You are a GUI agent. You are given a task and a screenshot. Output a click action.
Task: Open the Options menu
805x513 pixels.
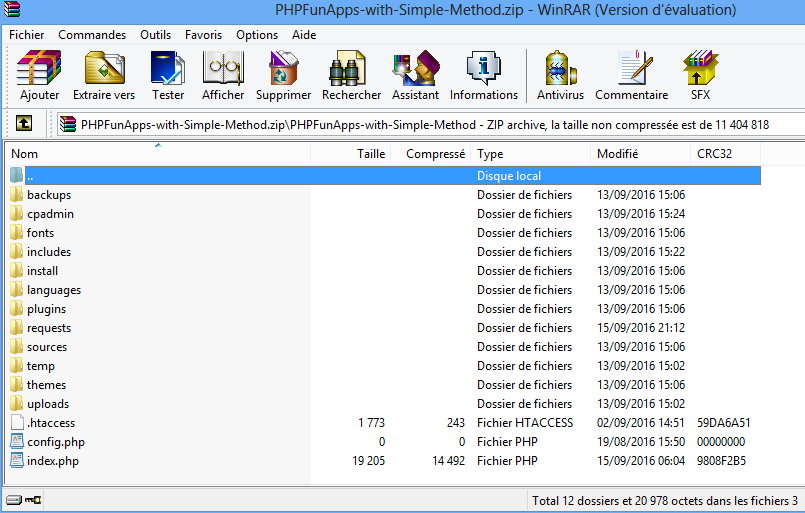257,35
